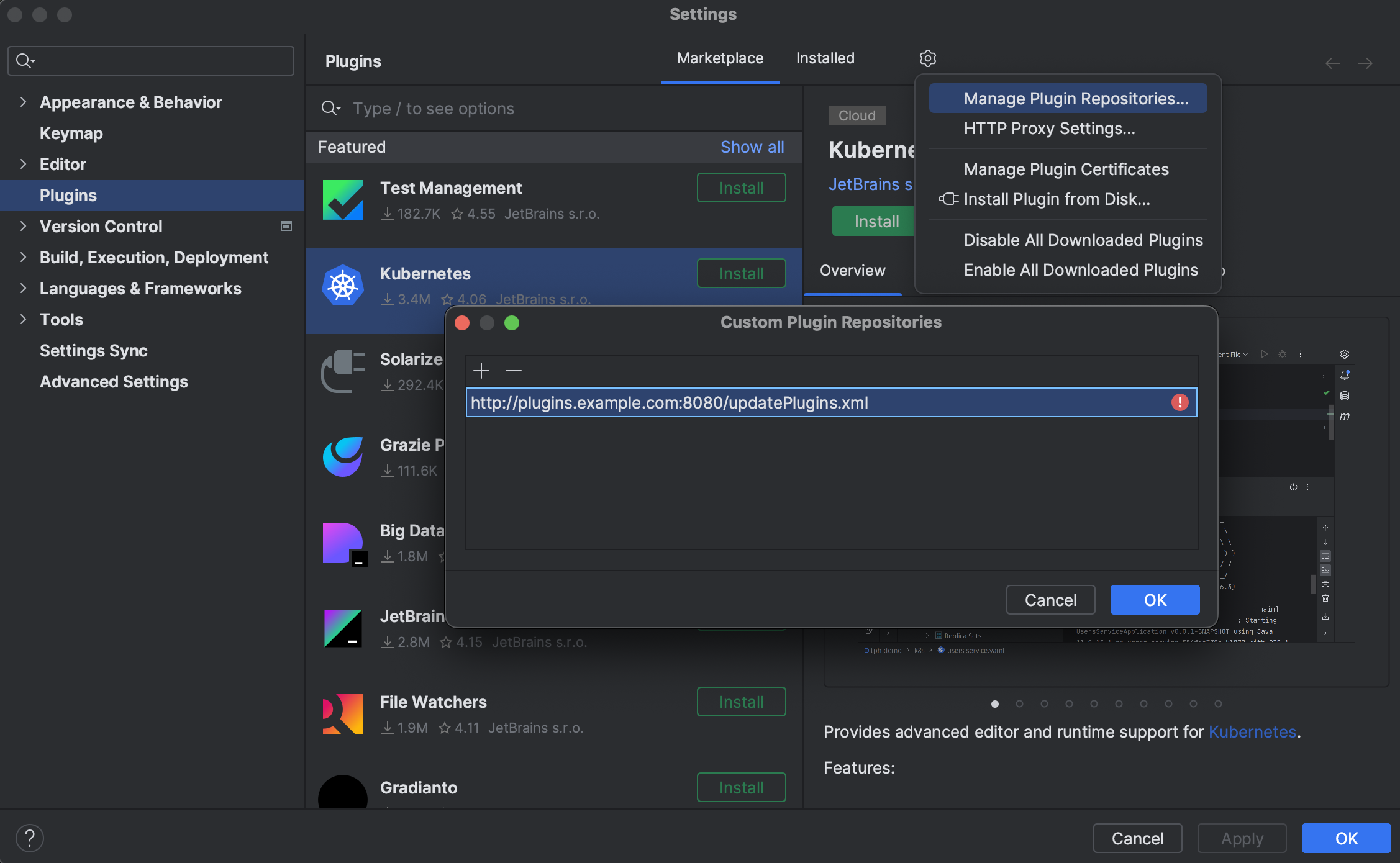
Task: Click the remove repository minus icon
Action: coord(514,371)
